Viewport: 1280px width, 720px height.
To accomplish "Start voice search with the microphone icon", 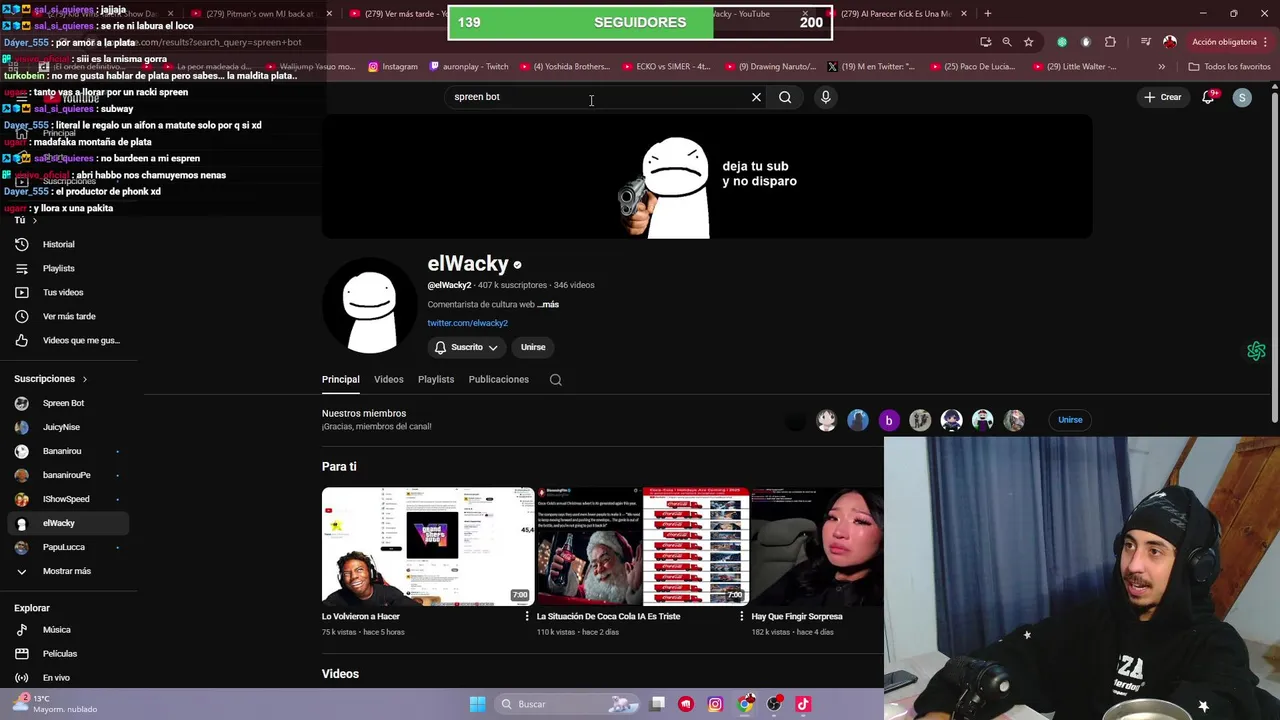I will coord(825,97).
